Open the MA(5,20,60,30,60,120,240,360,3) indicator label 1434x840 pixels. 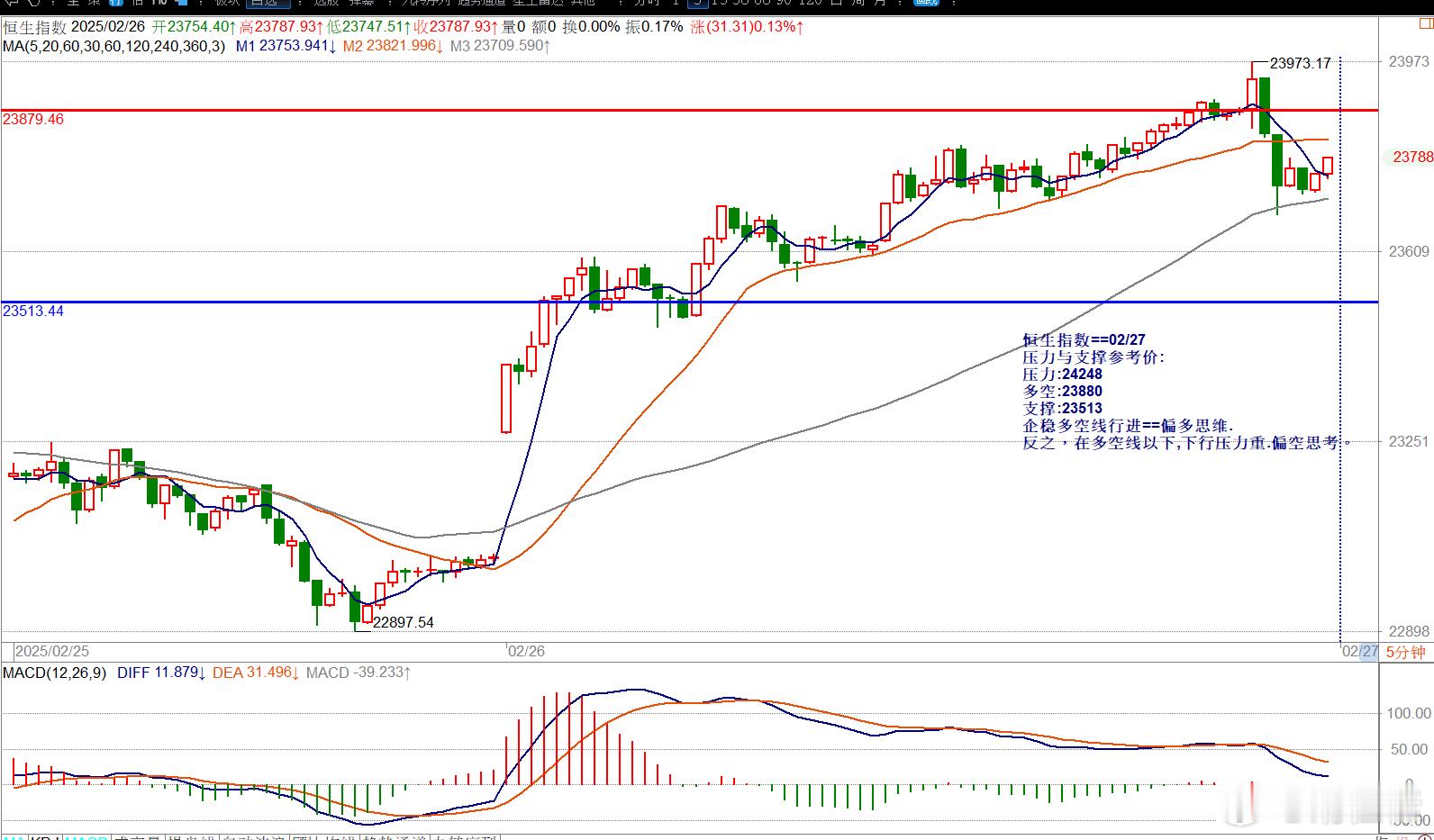pos(114,45)
